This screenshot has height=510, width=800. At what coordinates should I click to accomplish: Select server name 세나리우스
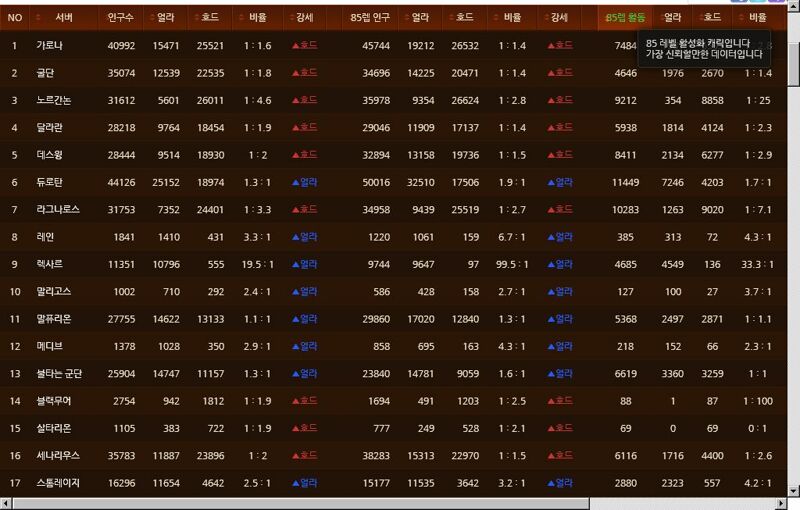point(58,455)
